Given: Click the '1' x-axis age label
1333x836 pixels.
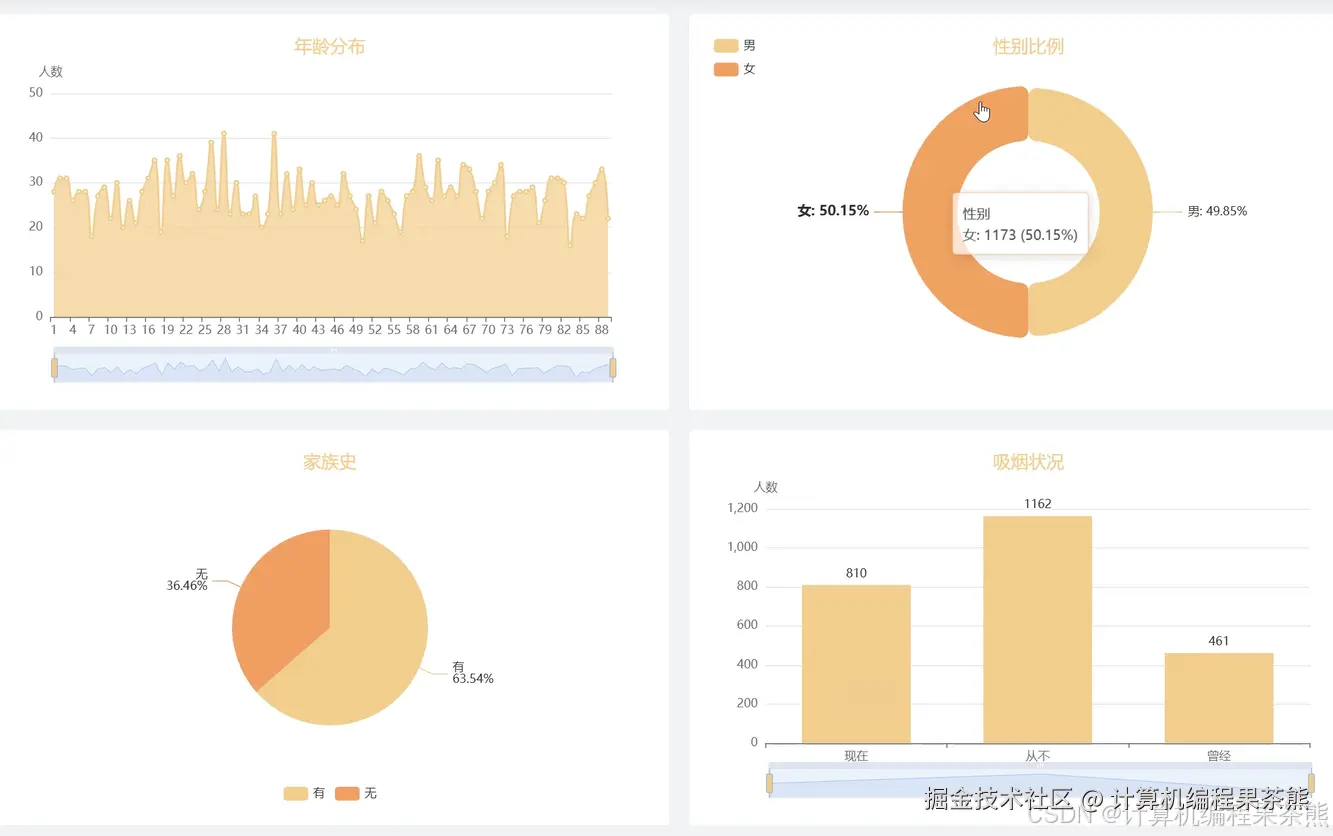Looking at the screenshot, I should tap(54, 329).
